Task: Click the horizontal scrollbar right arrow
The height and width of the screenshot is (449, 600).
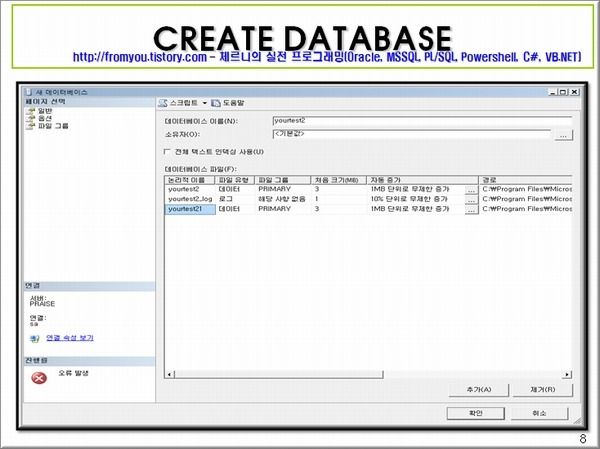Action: pos(567,374)
